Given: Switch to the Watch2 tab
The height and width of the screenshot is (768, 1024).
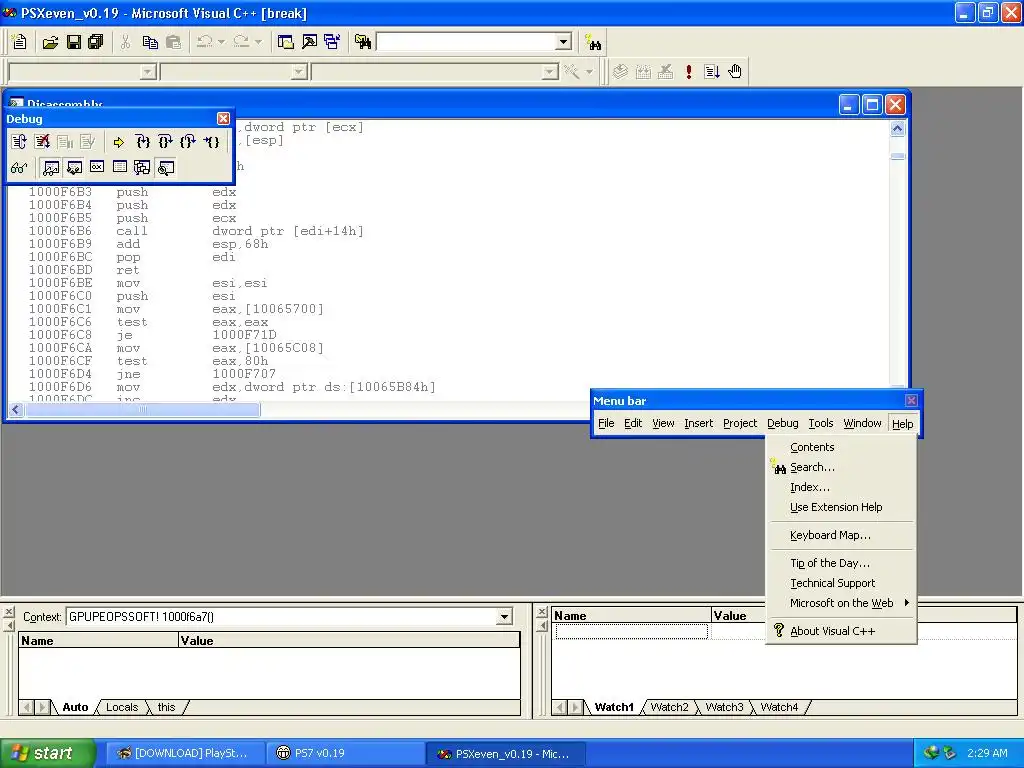Looking at the screenshot, I should pos(669,707).
